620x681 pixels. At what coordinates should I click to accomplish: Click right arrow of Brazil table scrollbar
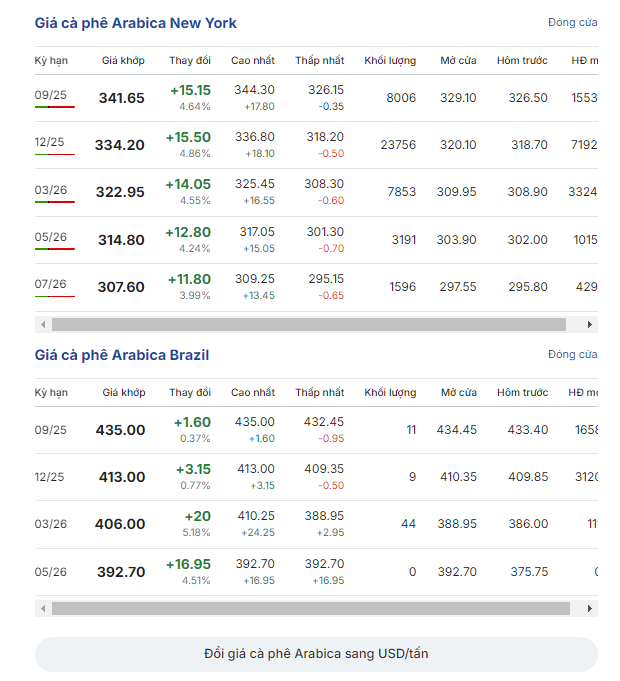[x=590, y=608]
